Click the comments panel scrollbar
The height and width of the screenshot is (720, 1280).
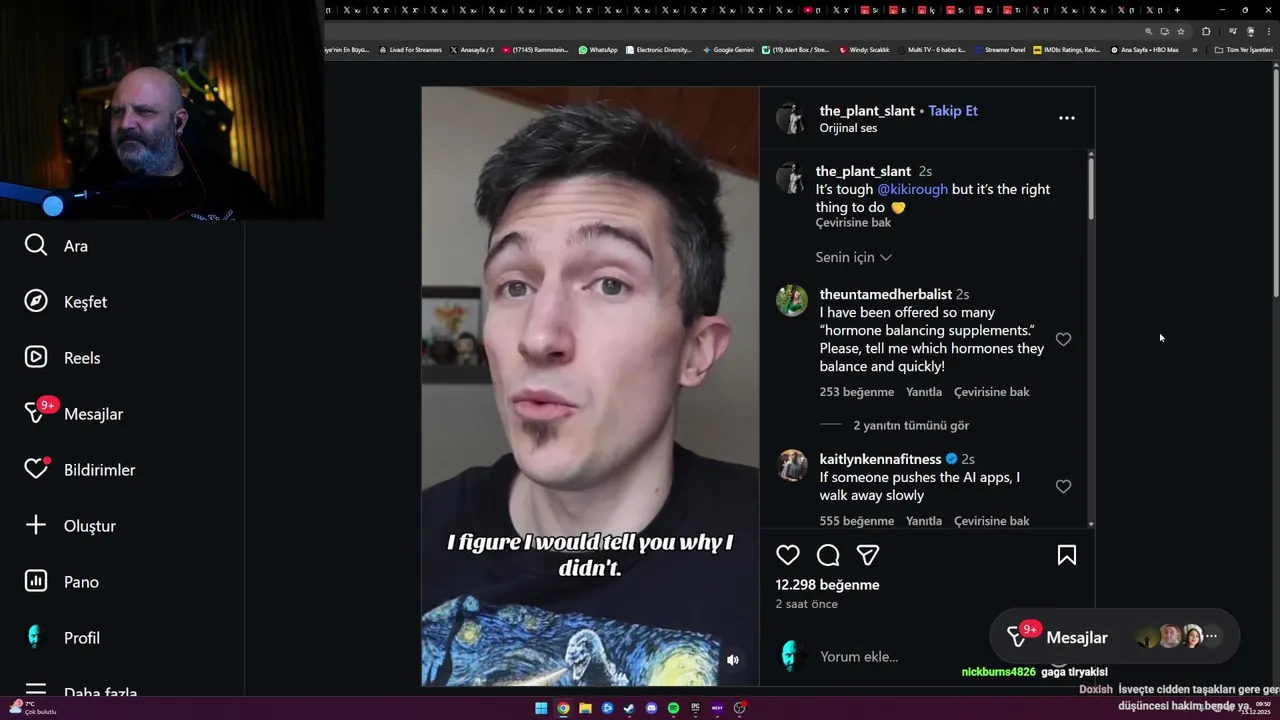tap(1091, 188)
